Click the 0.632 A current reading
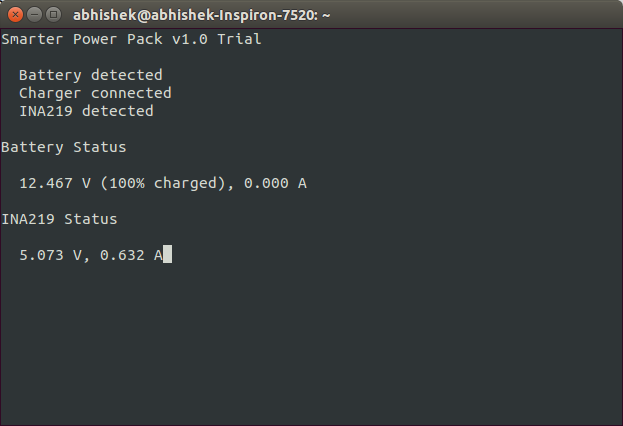Screen dimensions: 623x426 click(131, 255)
